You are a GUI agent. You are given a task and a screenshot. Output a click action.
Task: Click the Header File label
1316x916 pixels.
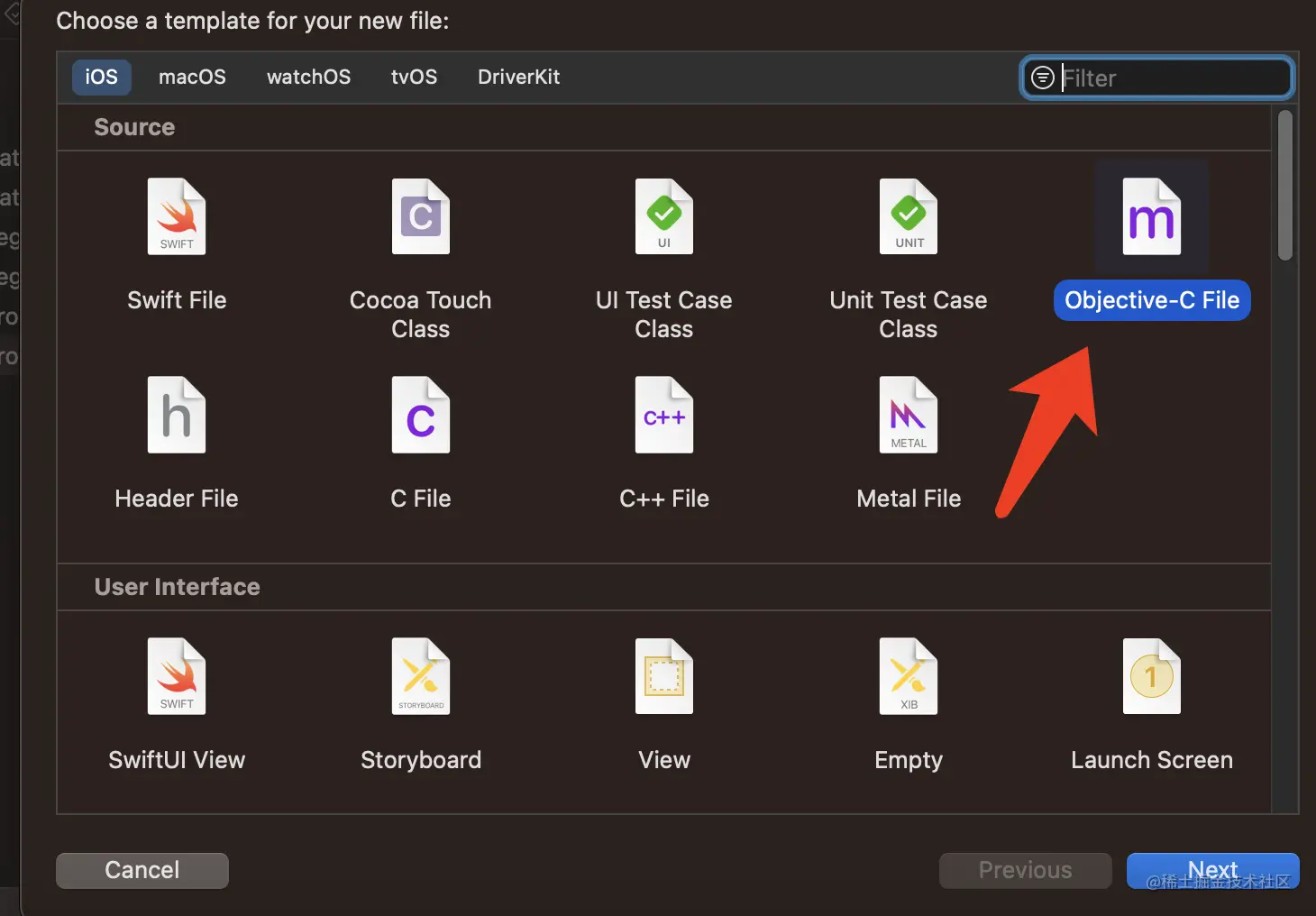(x=177, y=499)
